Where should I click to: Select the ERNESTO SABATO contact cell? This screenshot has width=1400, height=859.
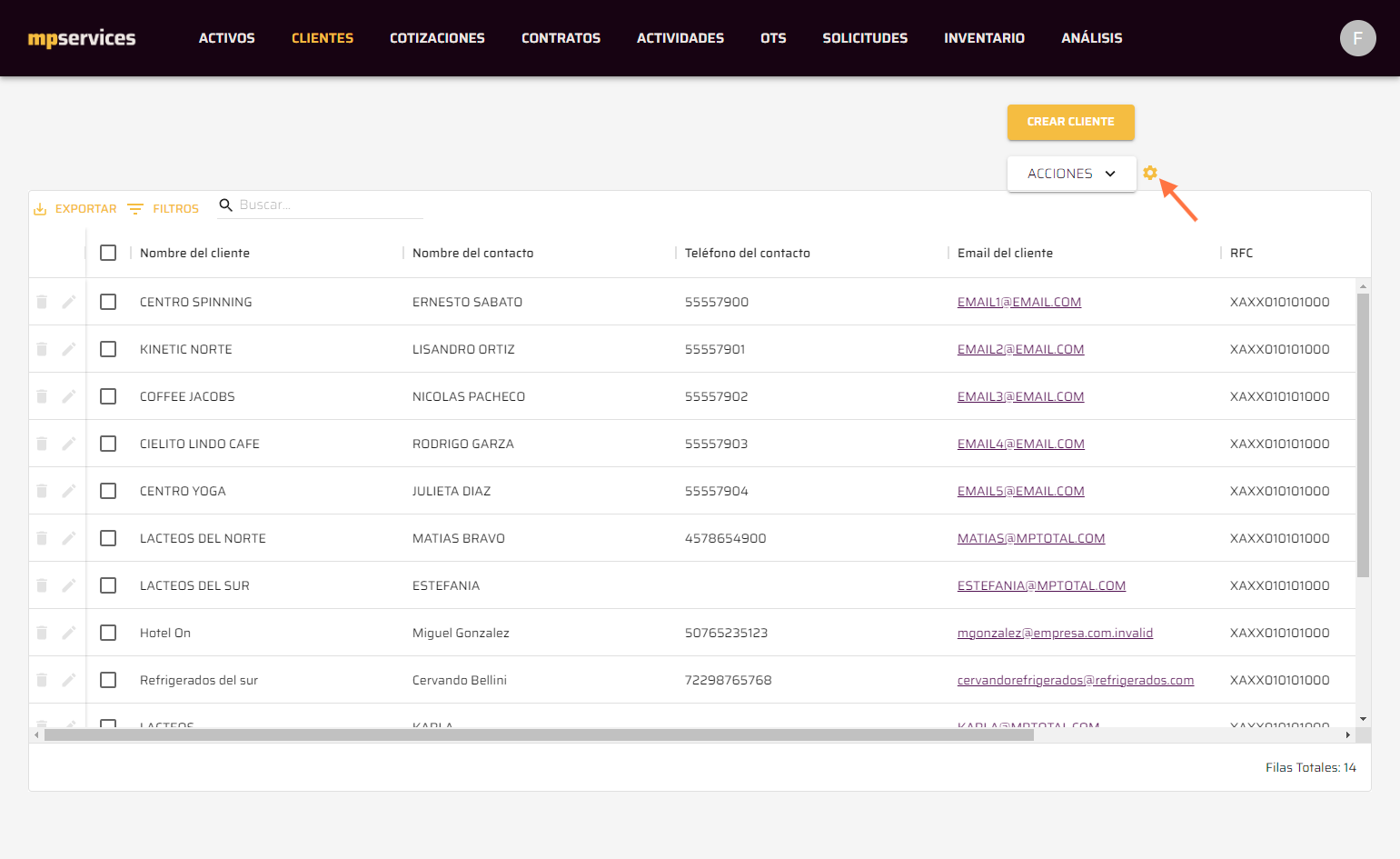467,302
